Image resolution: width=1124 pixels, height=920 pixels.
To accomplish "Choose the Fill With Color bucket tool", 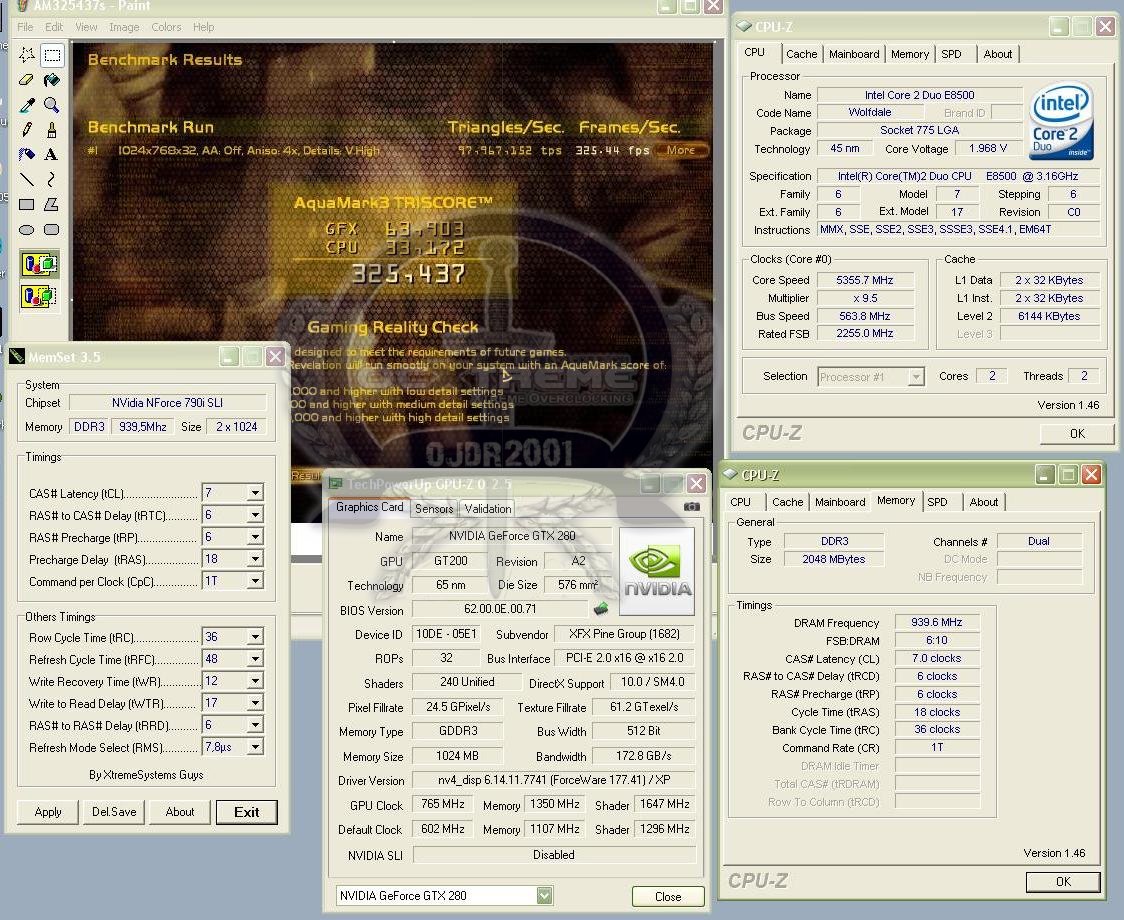I will 52,80.
